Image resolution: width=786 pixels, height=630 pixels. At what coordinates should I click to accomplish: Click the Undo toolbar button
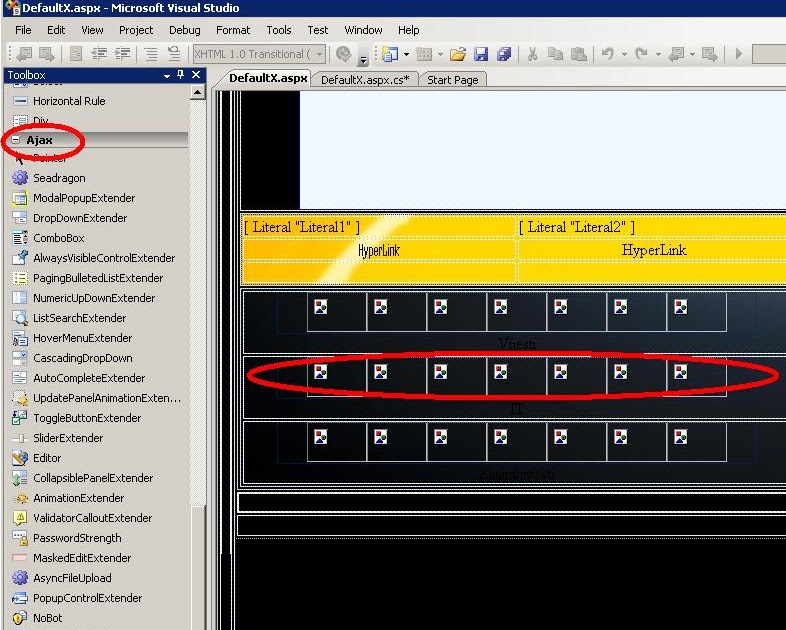click(608, 54)
